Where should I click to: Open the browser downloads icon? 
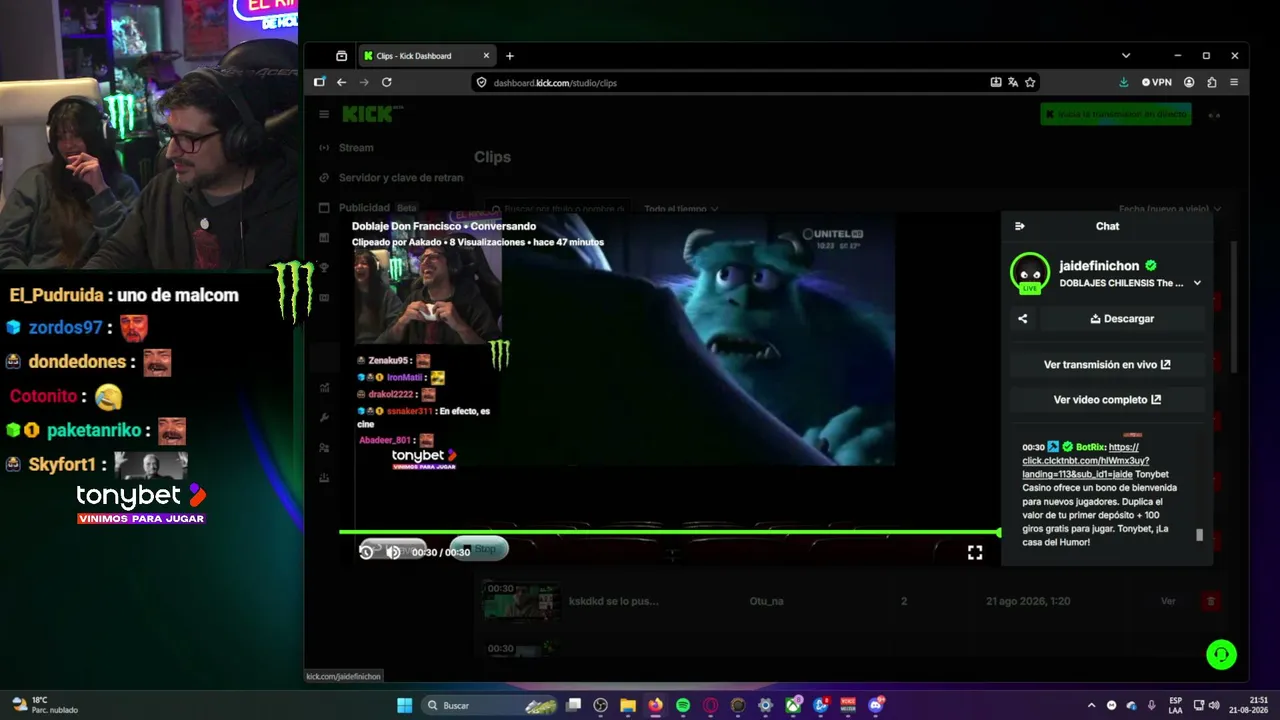1124,82
